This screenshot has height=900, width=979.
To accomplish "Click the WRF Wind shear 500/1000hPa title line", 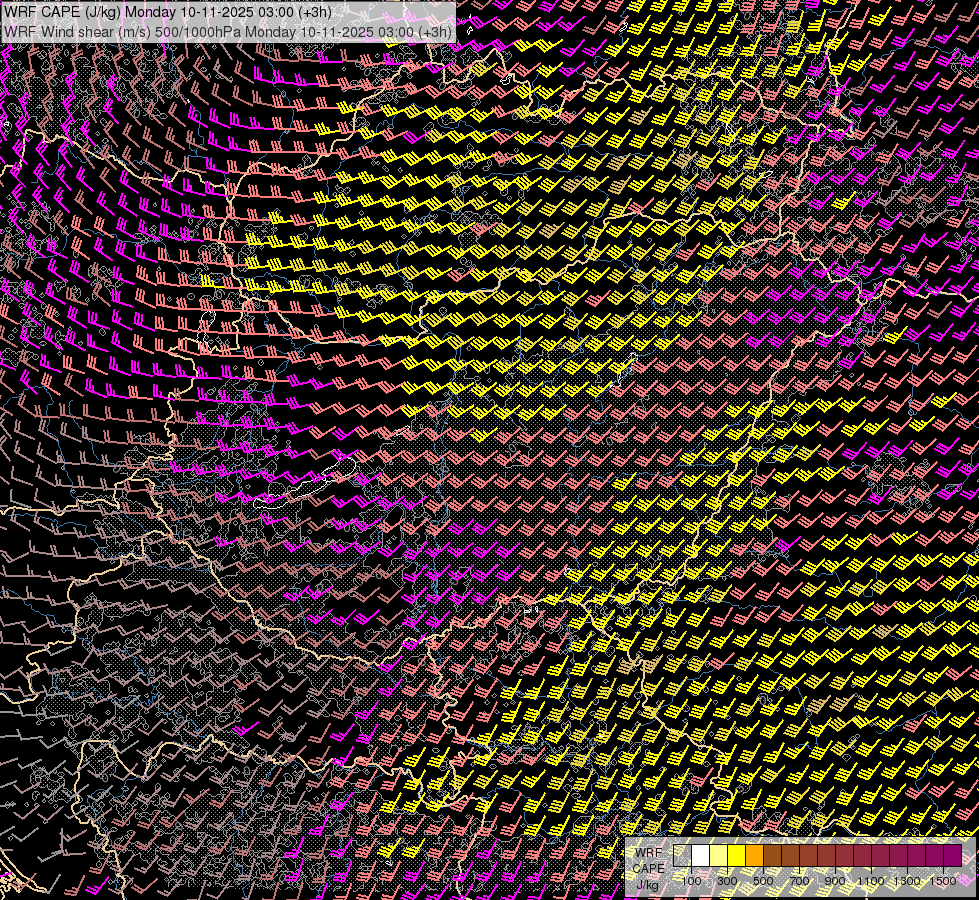I will point(228,31).
